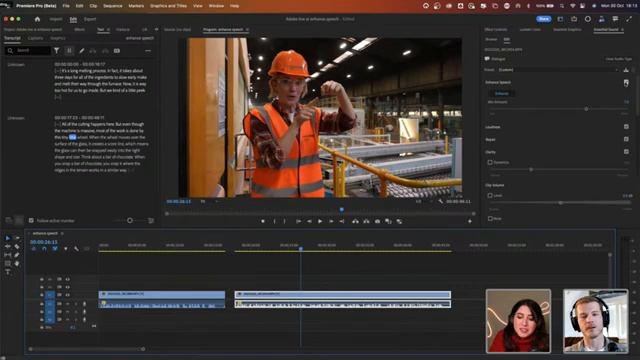Click the Play button in Program monitor
Image resolution: width=640 pixels, height=360 pixels.
tap(320, 221)
